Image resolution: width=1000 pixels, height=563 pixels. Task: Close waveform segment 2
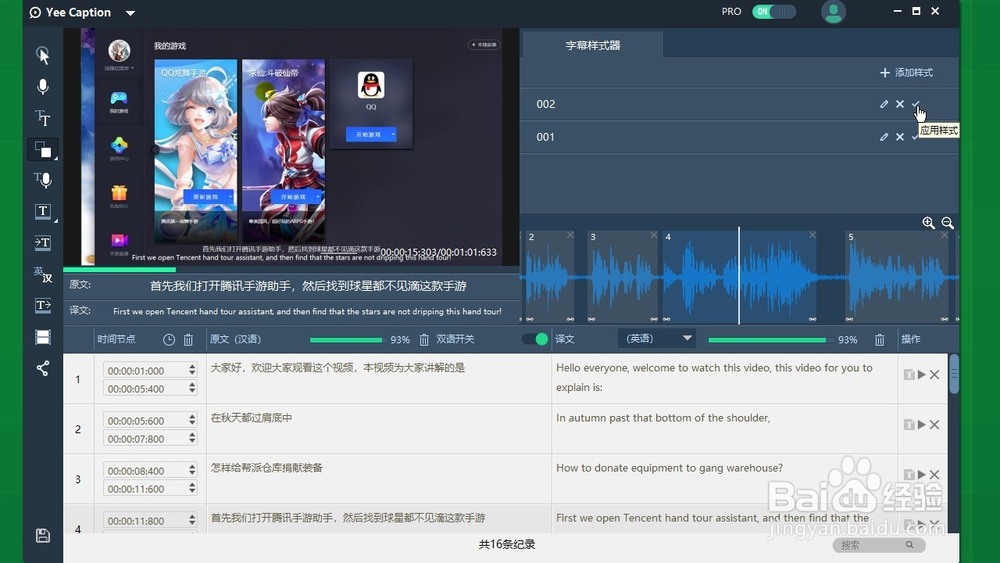tap(570, 235)
